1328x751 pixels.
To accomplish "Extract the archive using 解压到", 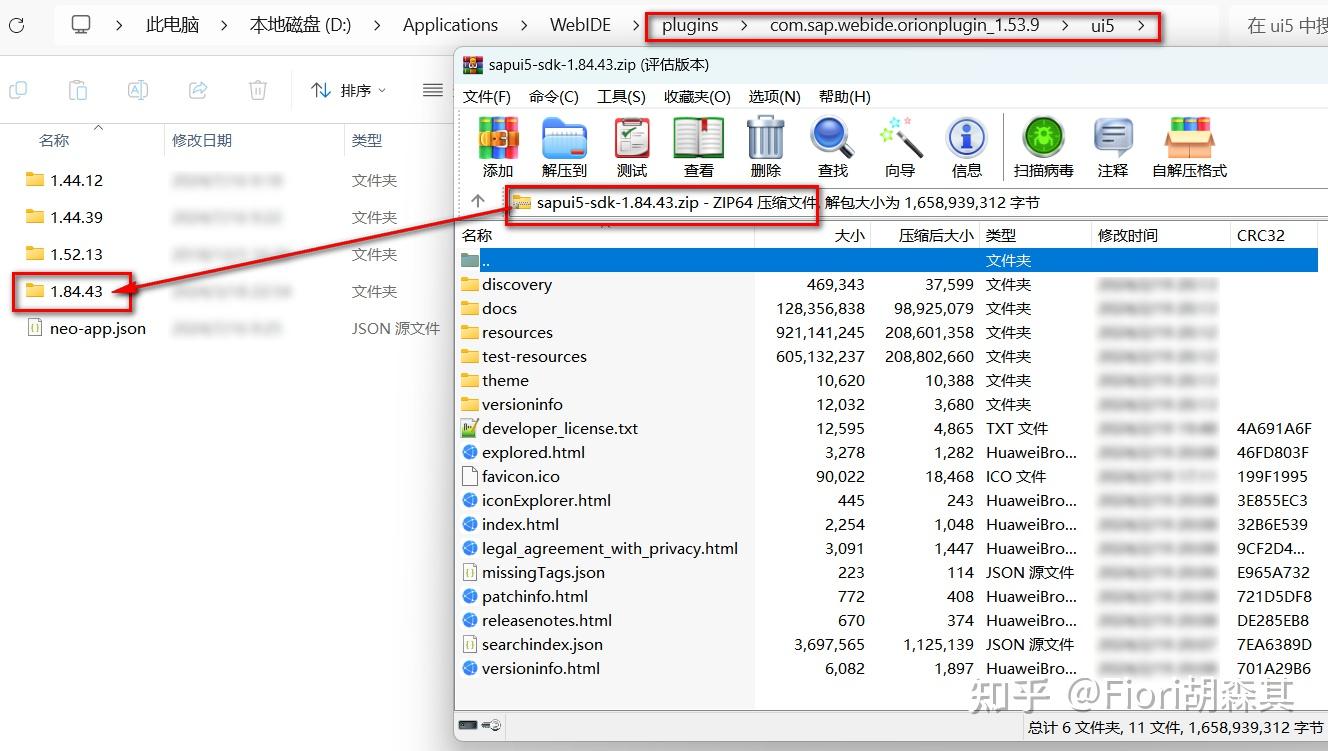I will [x=564, y=145].
